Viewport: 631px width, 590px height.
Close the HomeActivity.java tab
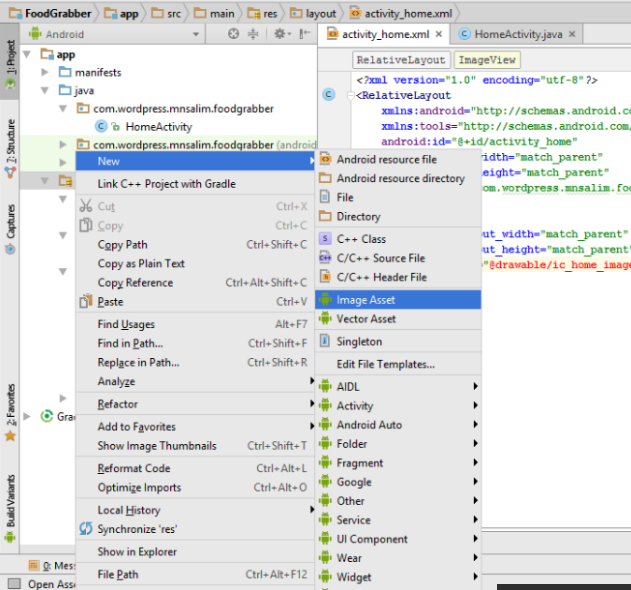point(571,34)
